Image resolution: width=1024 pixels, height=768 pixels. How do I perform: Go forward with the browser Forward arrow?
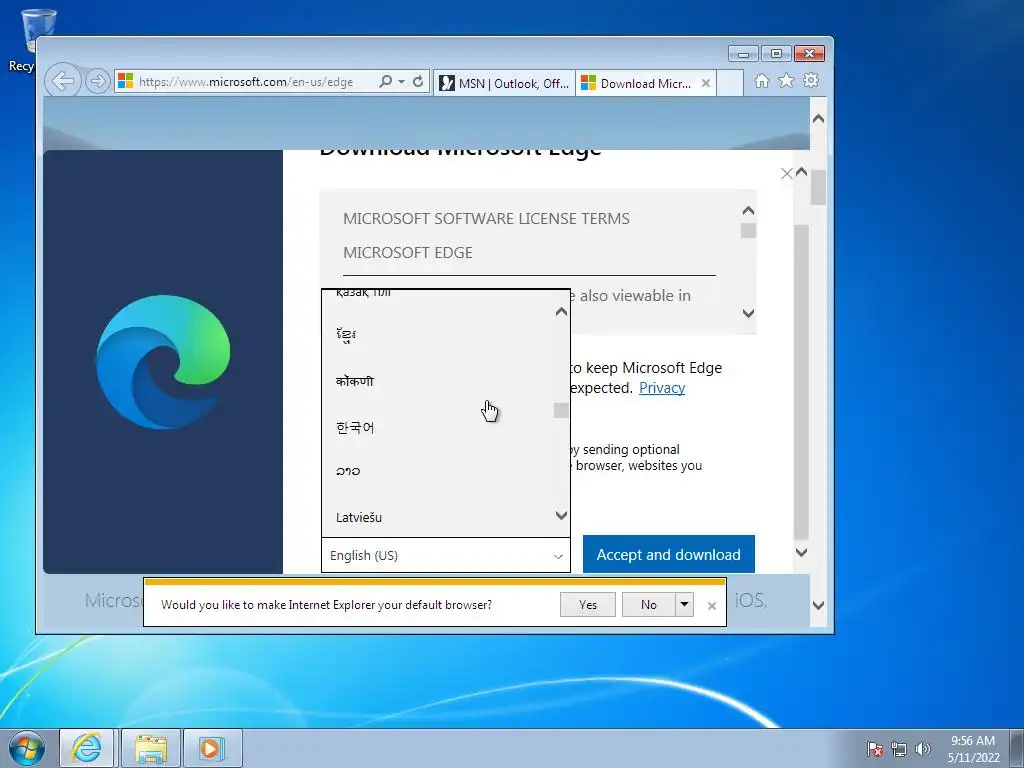click(97, 82)
